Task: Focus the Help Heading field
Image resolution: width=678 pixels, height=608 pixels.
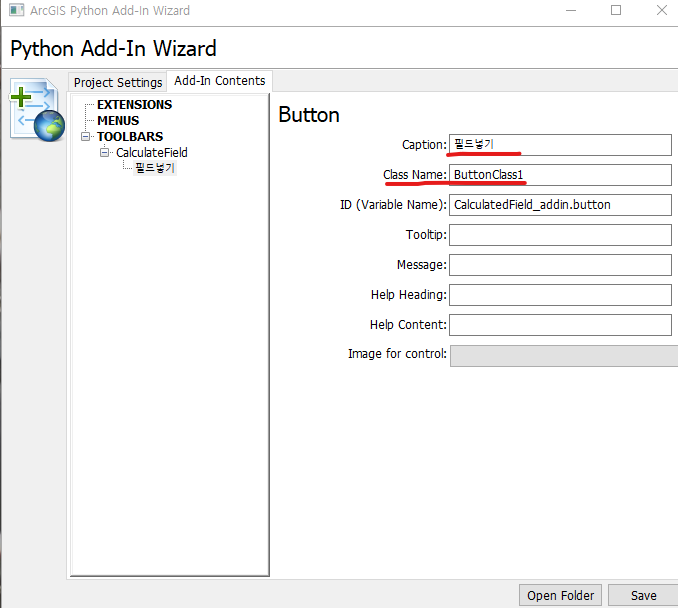Action: [x=560, y=295]
